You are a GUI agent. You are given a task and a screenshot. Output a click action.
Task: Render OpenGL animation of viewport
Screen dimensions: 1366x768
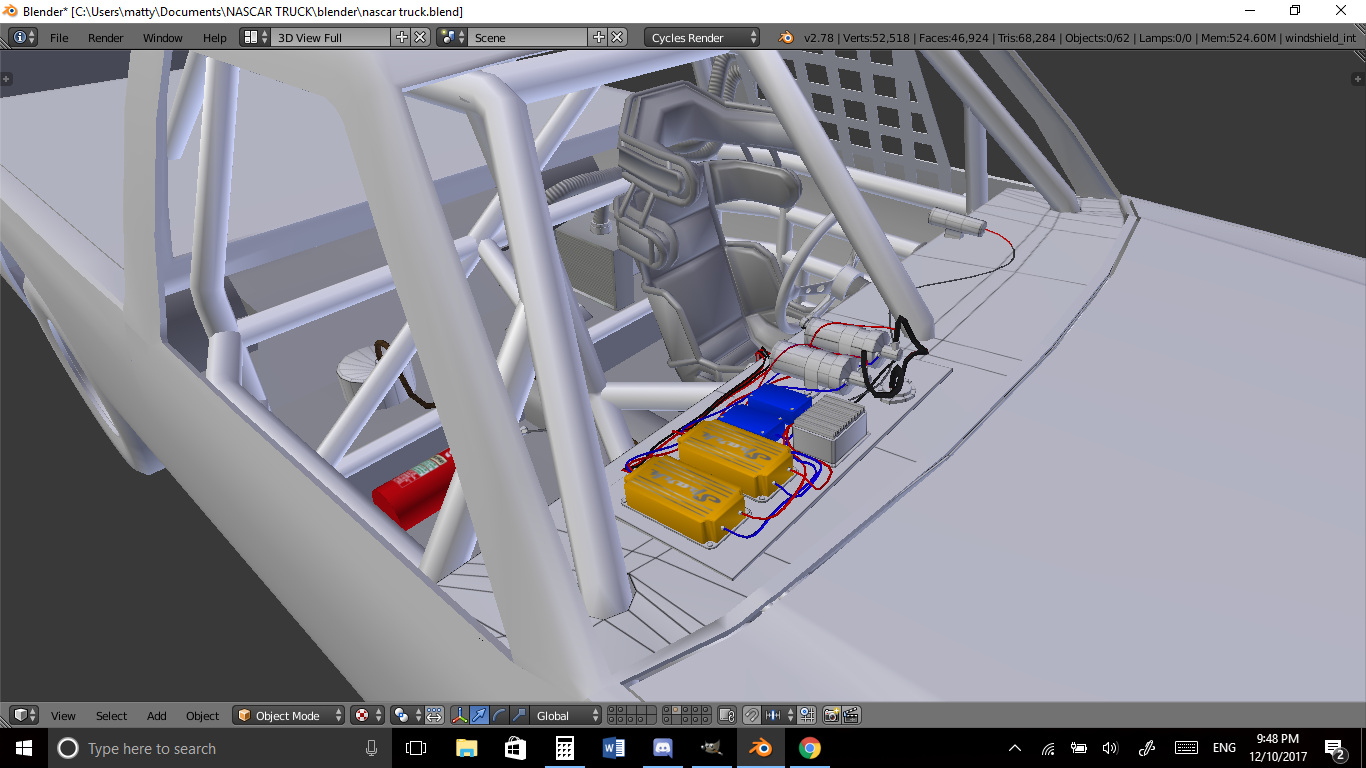(851, 715)
